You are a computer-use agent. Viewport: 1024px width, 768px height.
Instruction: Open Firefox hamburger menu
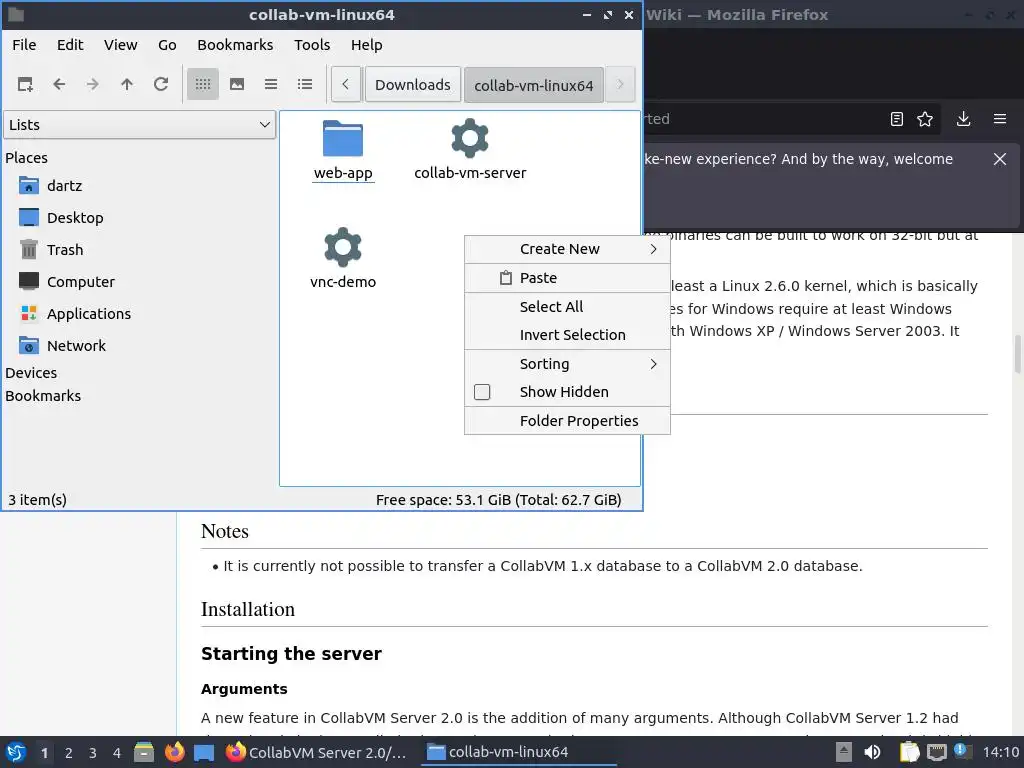pos(1000,119)
